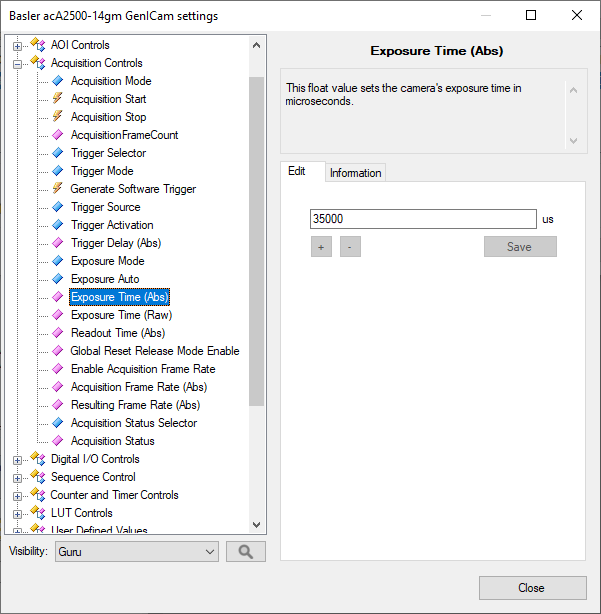The height and width of the screenshot is (614, 601).
Task: Switch to the Information tab
Action: [x=355, y=173]
